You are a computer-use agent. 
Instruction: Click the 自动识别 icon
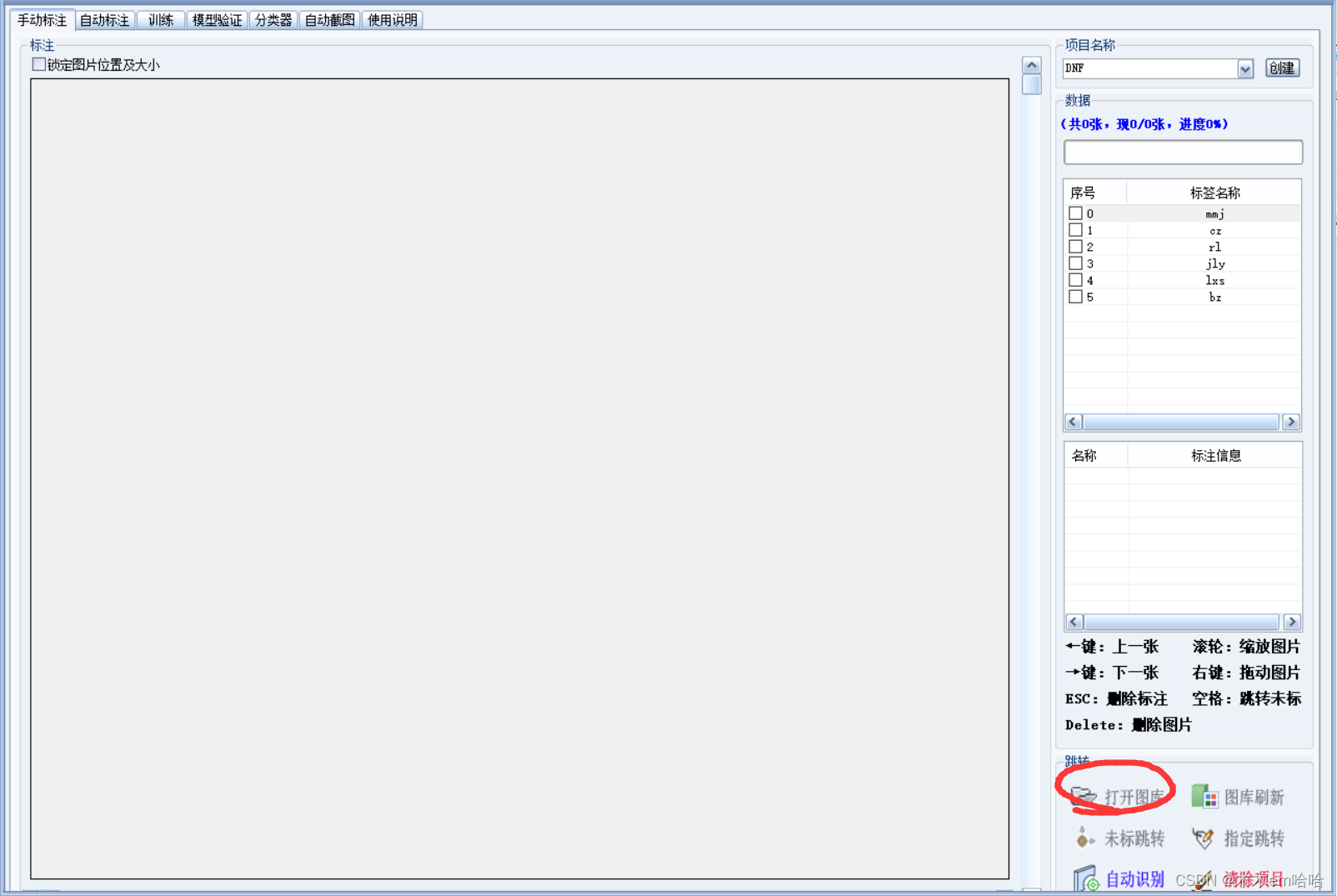pyautogui.click(x=1085, y=878)
